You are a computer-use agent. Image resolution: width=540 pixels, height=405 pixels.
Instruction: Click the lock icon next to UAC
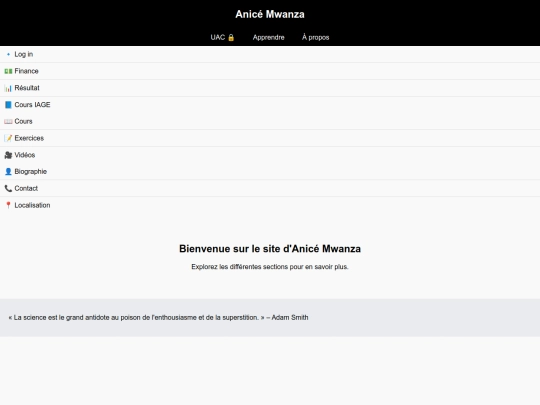[x=231, y=38]
